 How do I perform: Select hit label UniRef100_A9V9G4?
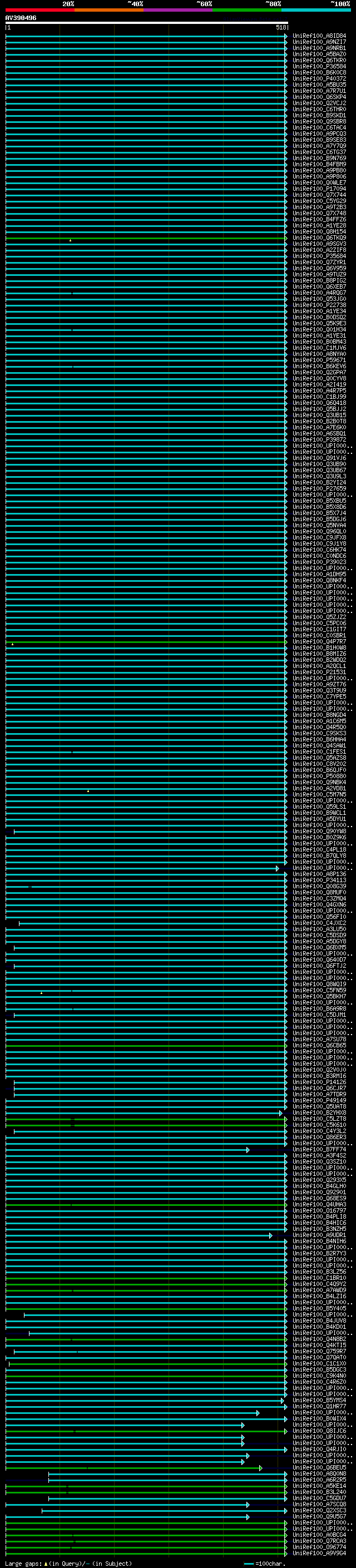coord(319,1553)
